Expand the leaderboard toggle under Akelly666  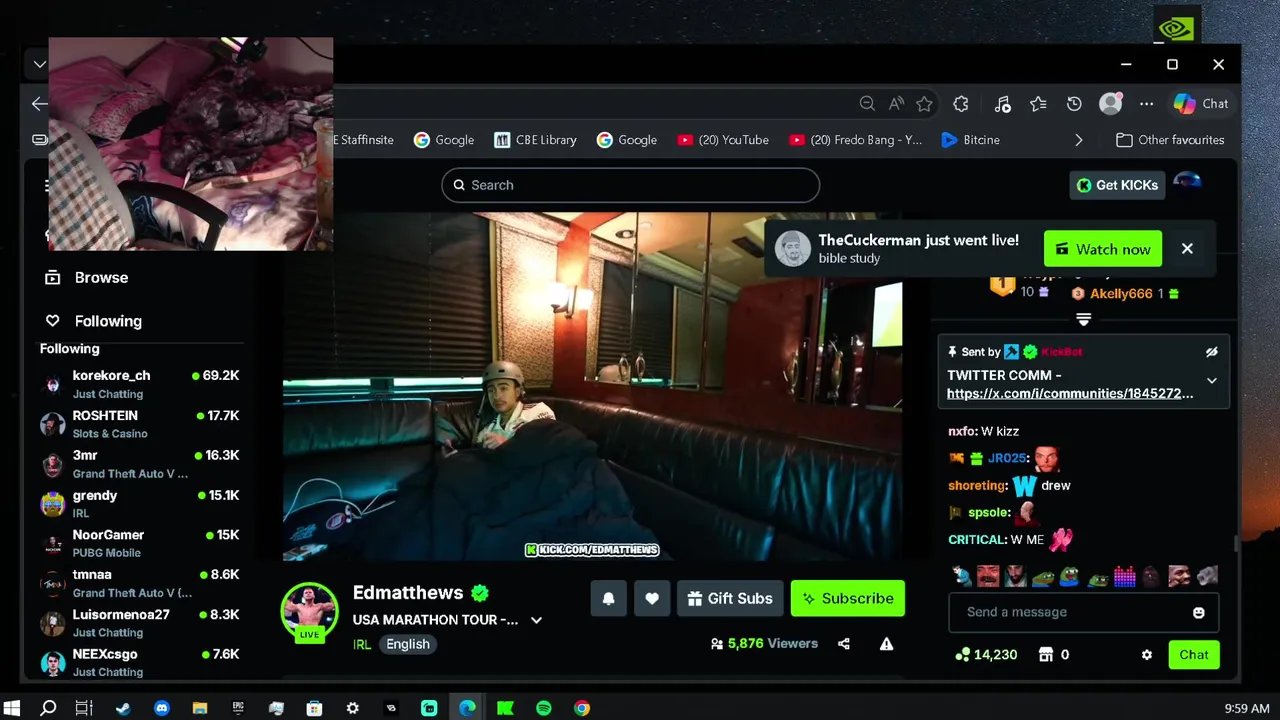pyautogui.click(x=1083, y=319)
